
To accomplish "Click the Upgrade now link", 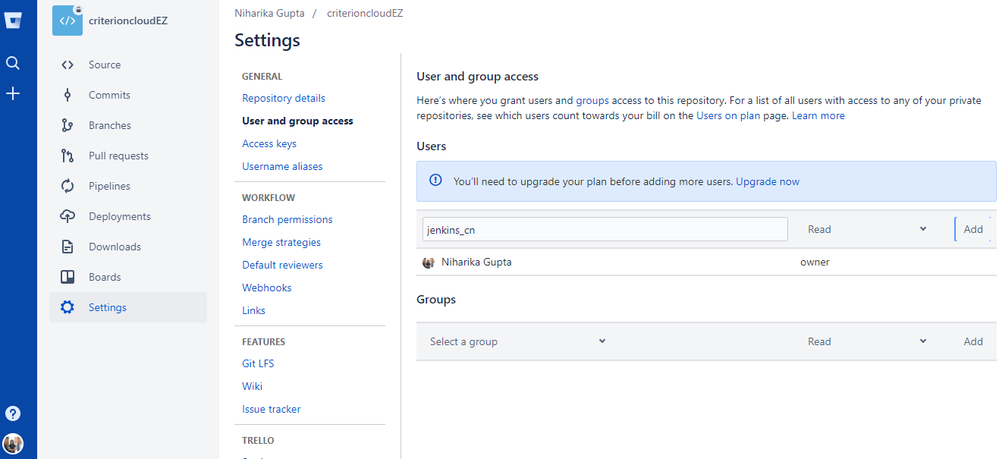I will click(767, 182).
